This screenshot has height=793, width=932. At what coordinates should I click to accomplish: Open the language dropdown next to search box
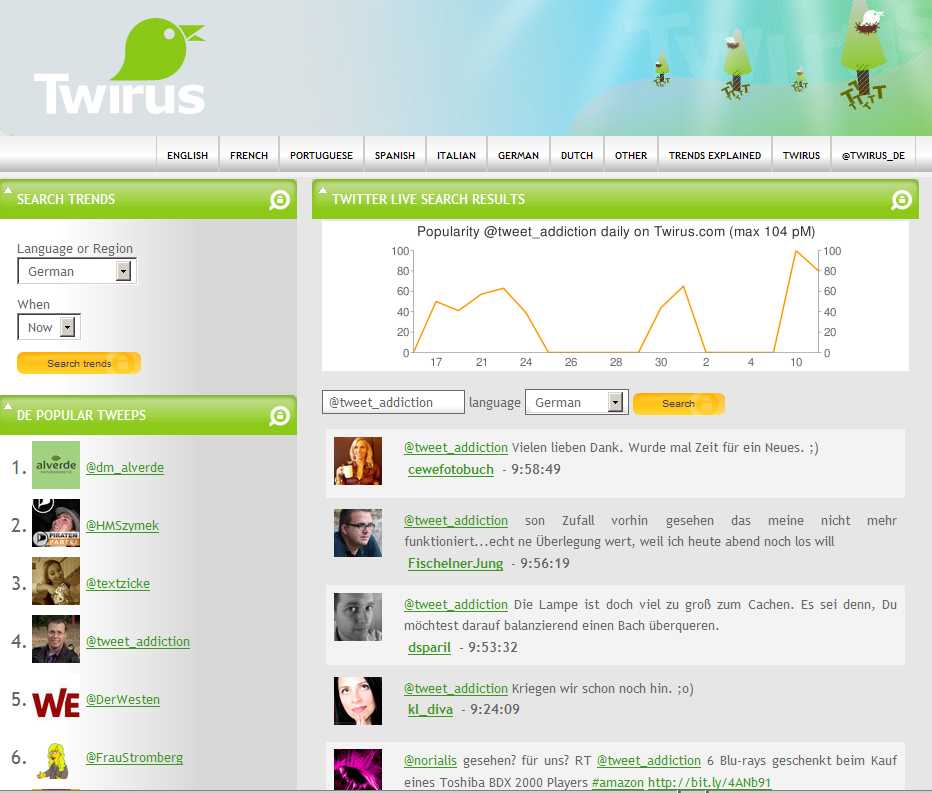(577, 402)
